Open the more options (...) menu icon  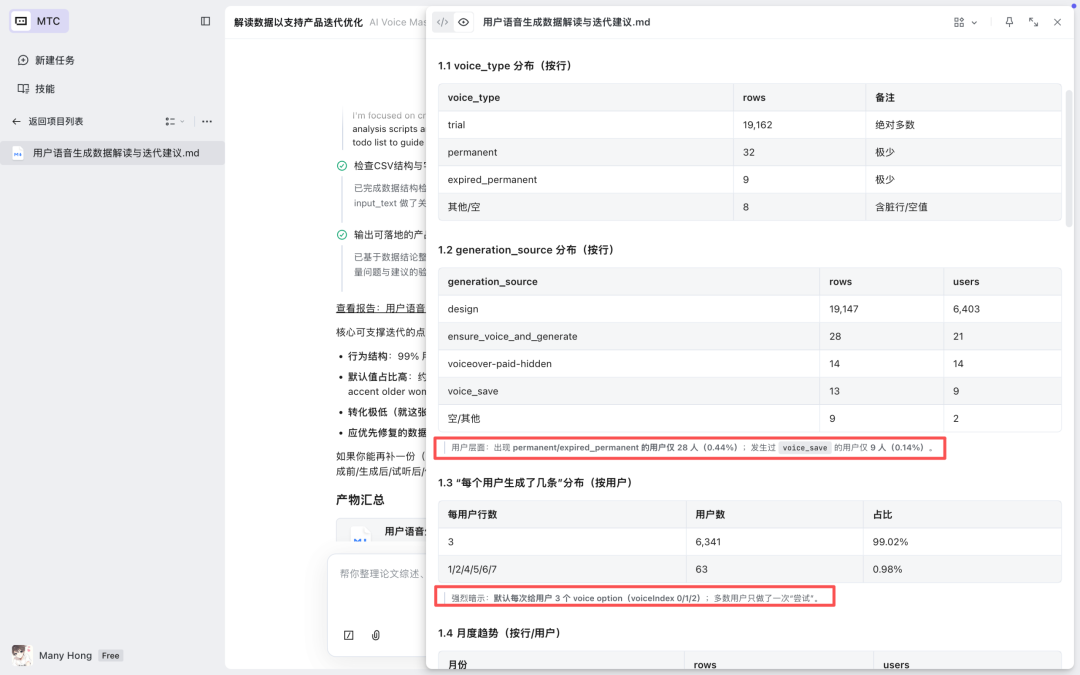tap(207, 120)
